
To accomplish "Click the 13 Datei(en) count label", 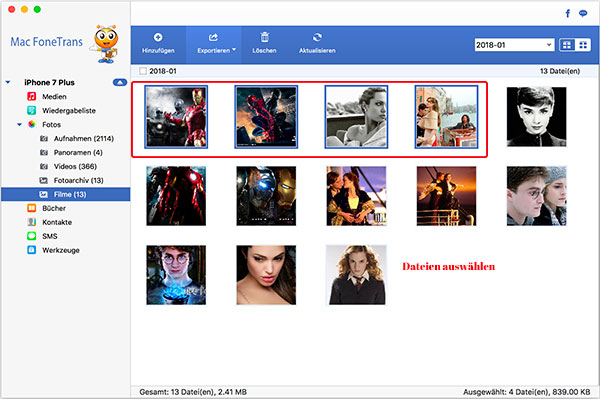I will coord(560,71).
